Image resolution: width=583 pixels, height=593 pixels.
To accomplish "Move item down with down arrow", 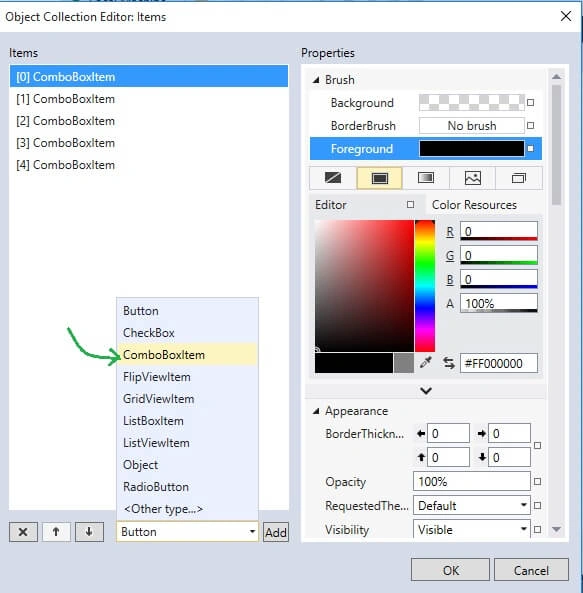I will [x=89, y=532].
